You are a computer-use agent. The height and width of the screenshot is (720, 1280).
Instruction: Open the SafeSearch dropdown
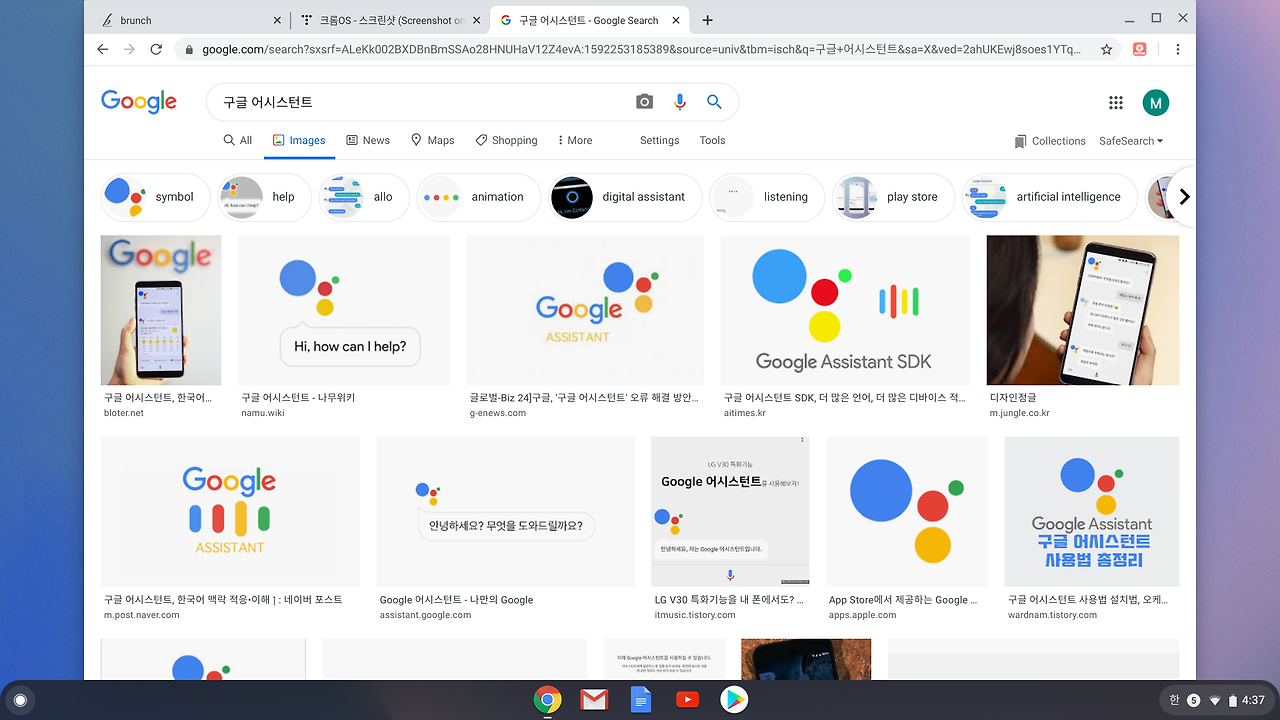[x=1131, y=141]
